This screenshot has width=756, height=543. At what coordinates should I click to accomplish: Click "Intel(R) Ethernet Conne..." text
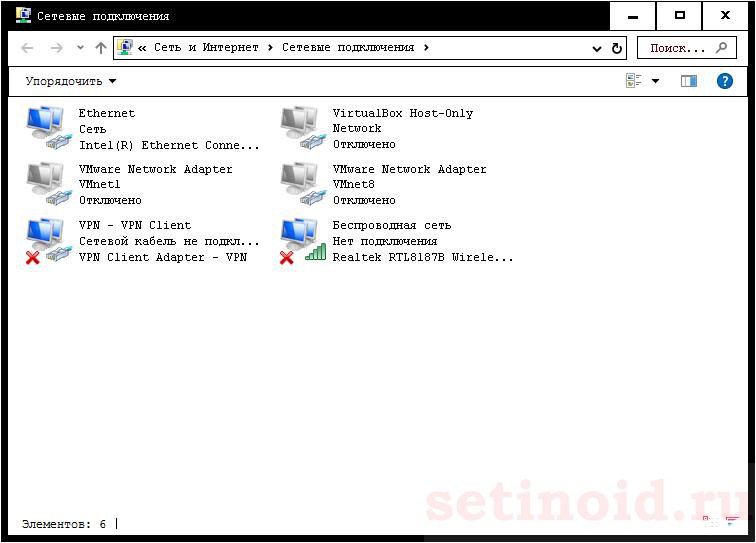[x=169, y=145]
